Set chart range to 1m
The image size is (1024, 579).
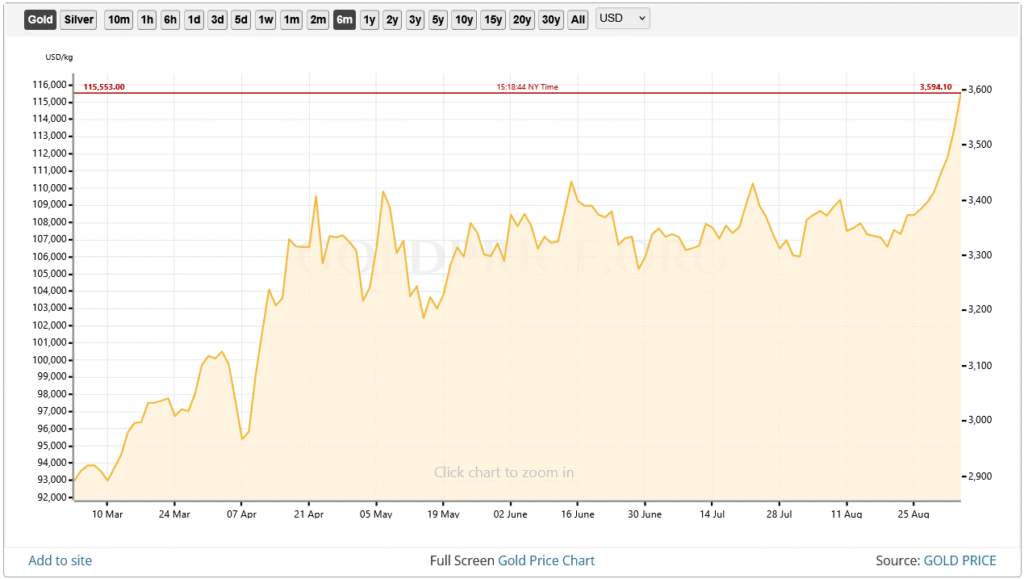(x=291, y=19)
